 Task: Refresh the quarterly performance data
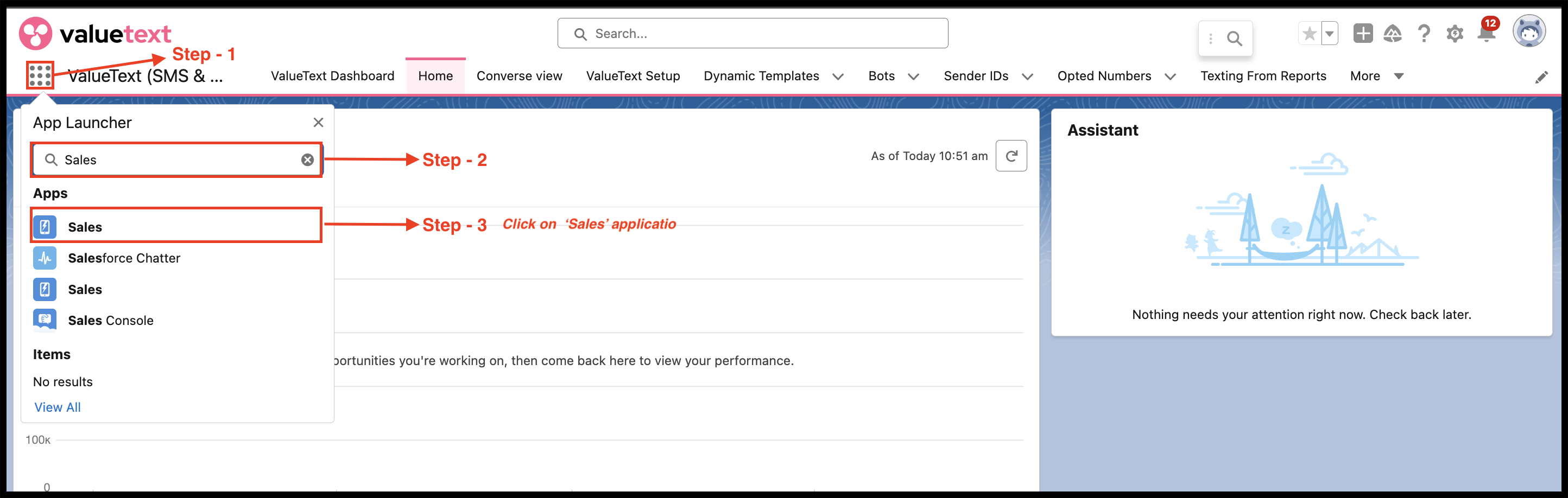coord(1011,156)
